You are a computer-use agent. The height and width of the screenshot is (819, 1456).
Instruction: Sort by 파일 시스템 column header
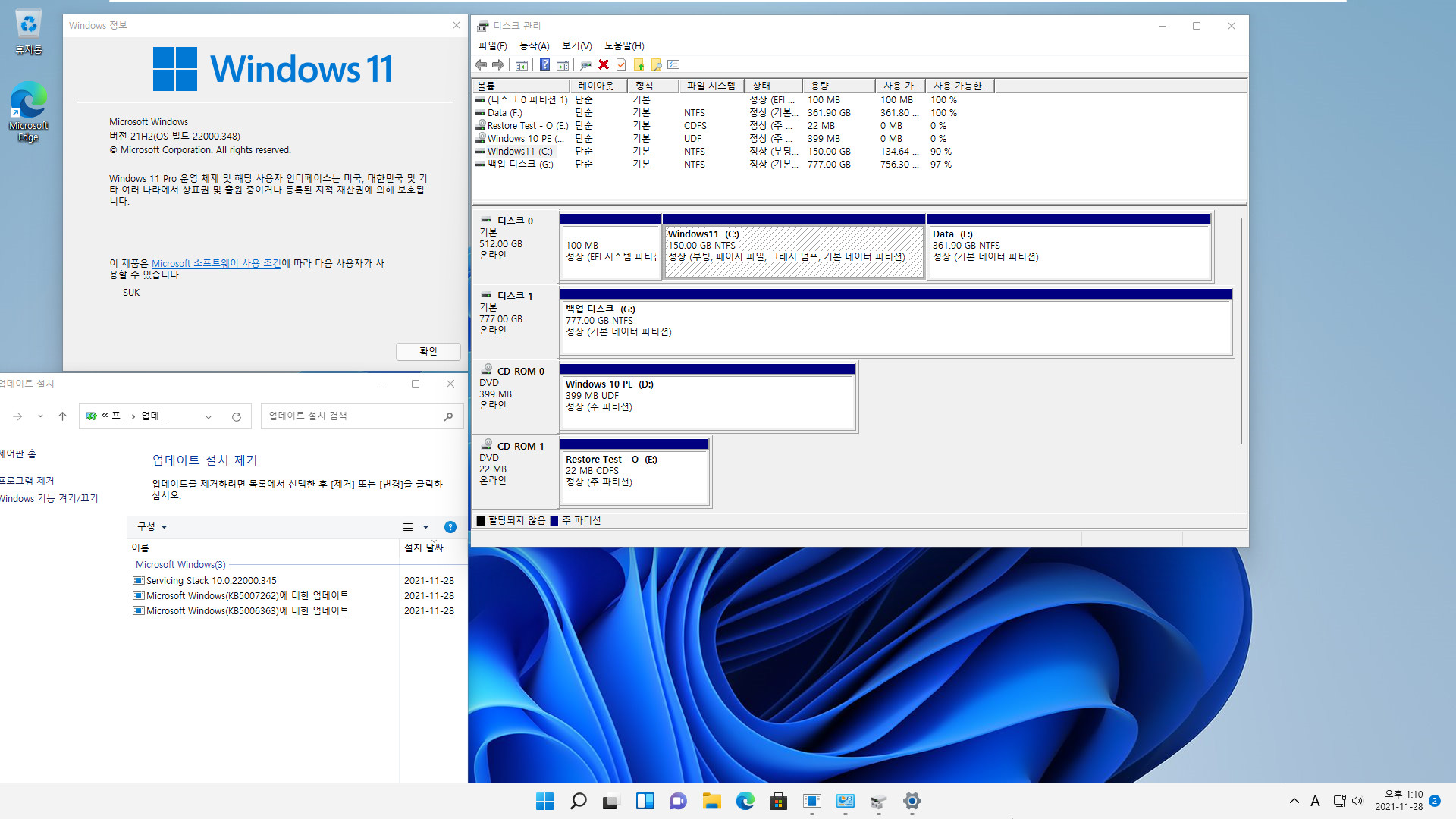[711, 86]
